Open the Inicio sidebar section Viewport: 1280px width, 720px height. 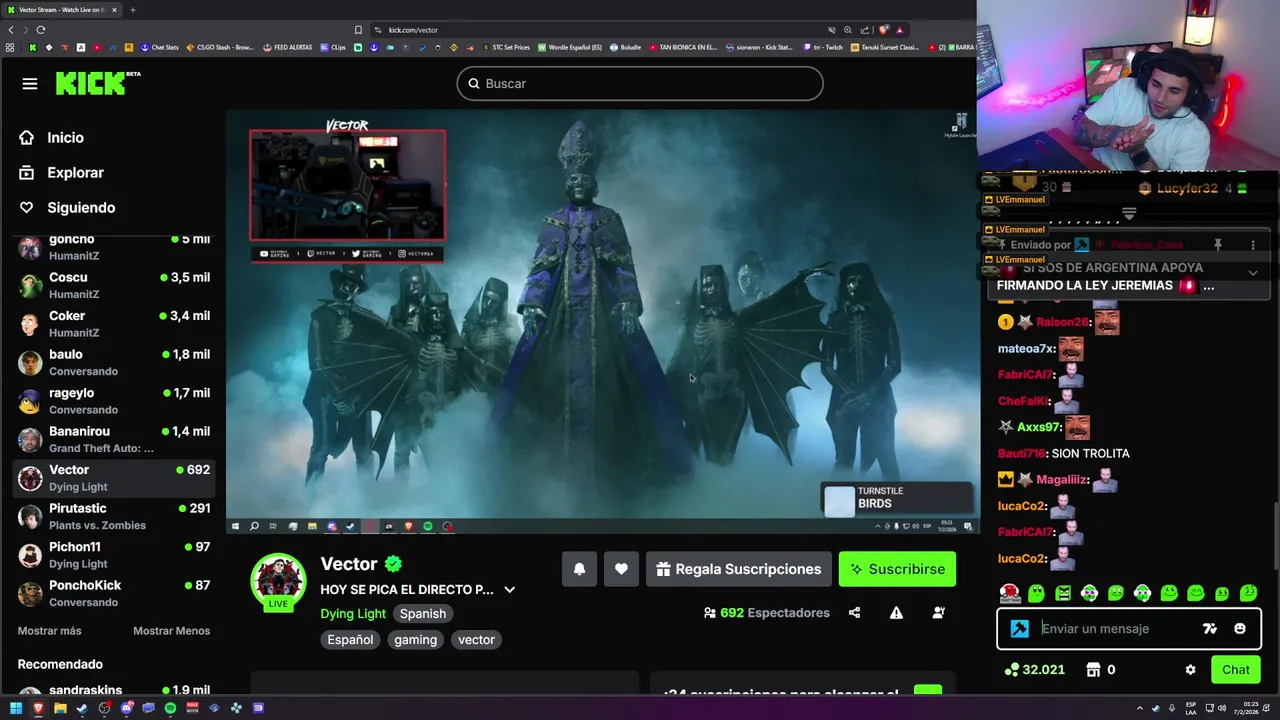65,138
